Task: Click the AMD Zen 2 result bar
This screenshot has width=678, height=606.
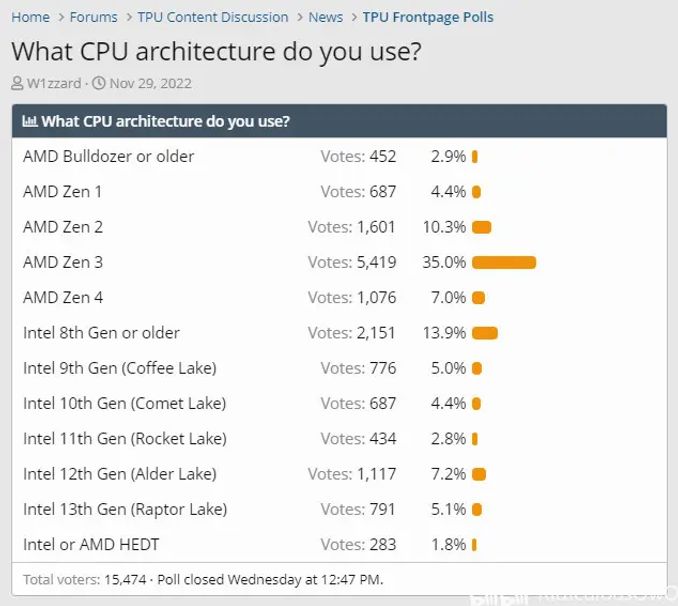Action: [482, 227]
